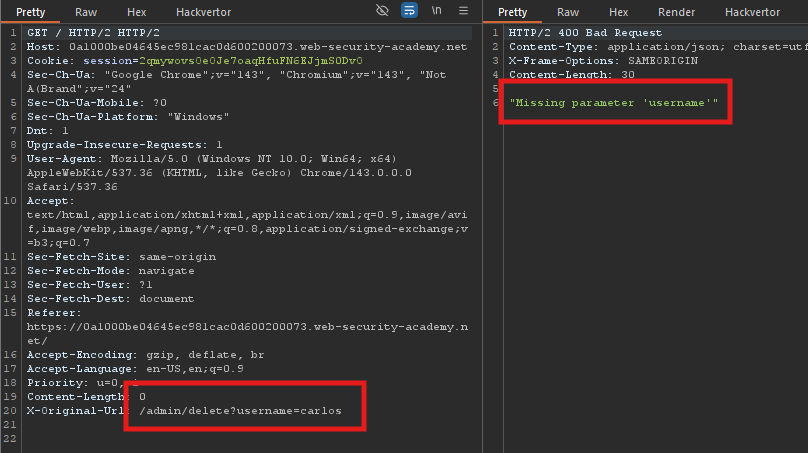This screenshot has height=453, width=808.
Task: Click the HTTP/2 400 Bad Request status line
Action: (x=585, y=32)
